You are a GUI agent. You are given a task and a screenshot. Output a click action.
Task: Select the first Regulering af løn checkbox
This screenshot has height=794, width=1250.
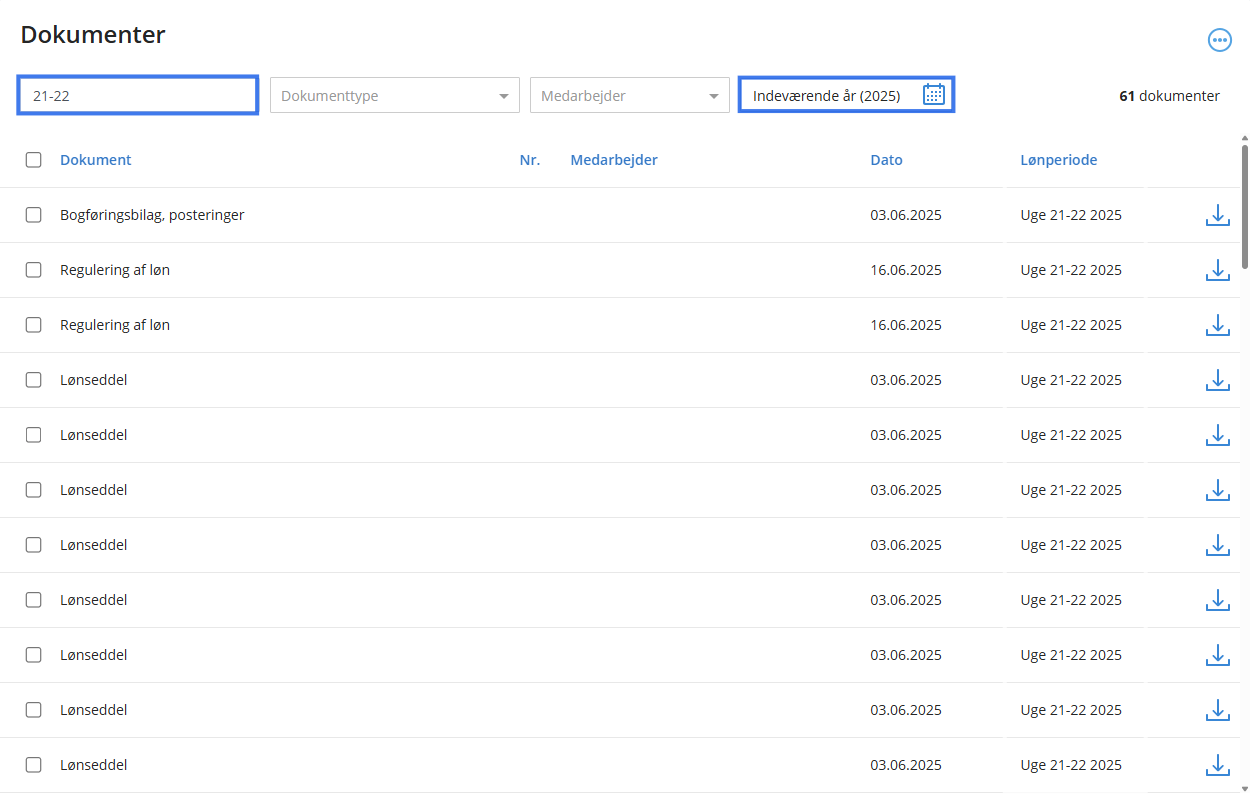click(34, 270)
